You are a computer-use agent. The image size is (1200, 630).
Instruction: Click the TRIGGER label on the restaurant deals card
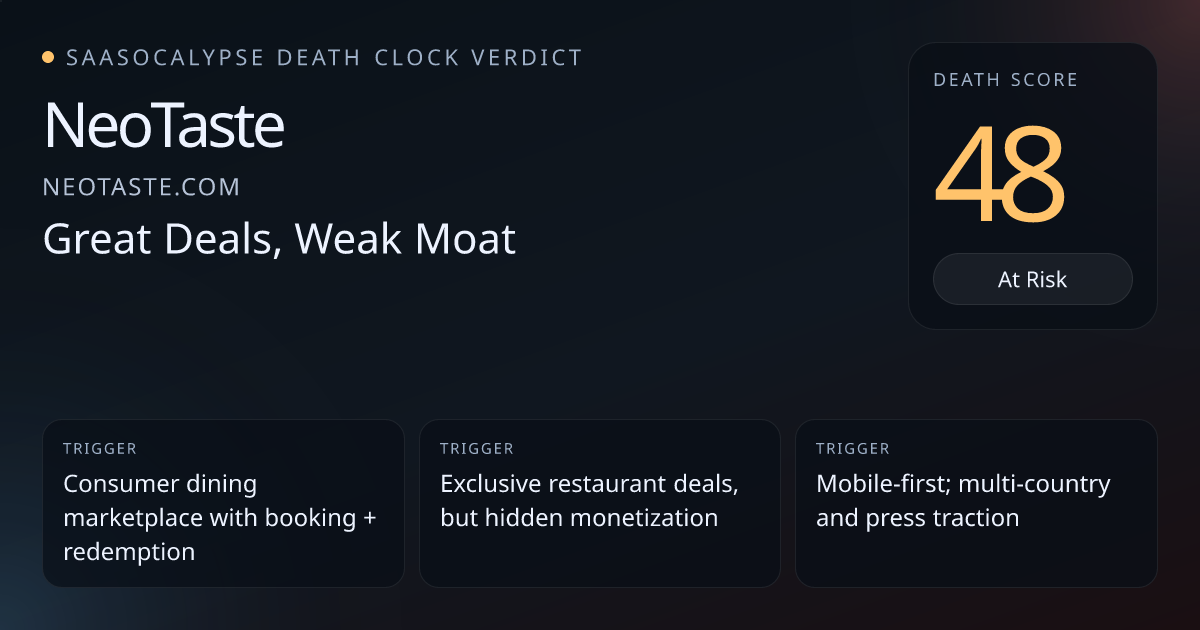pyautogui.click(x=477, y=449)
